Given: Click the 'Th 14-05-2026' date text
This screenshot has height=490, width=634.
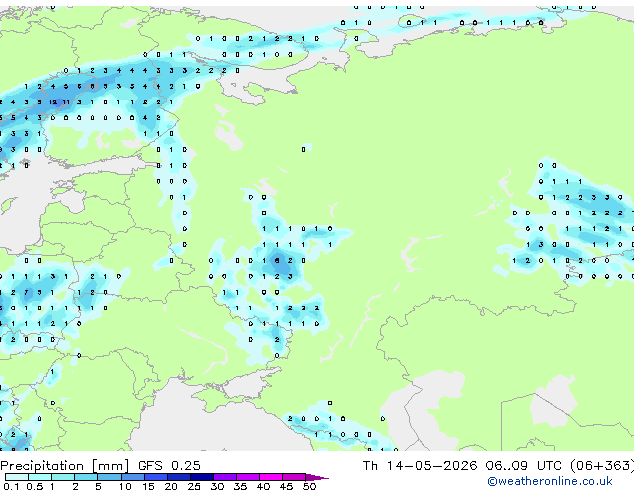Looking at the screenshot, I should tap(420, 466).
